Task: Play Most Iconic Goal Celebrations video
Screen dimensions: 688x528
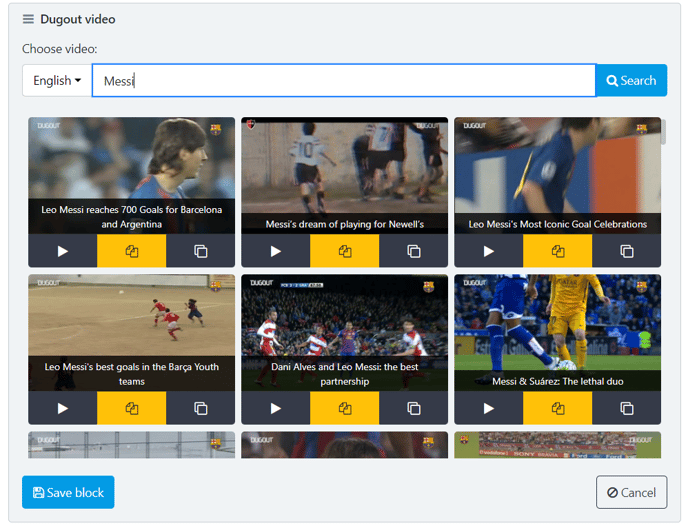Action: point(489,251)
